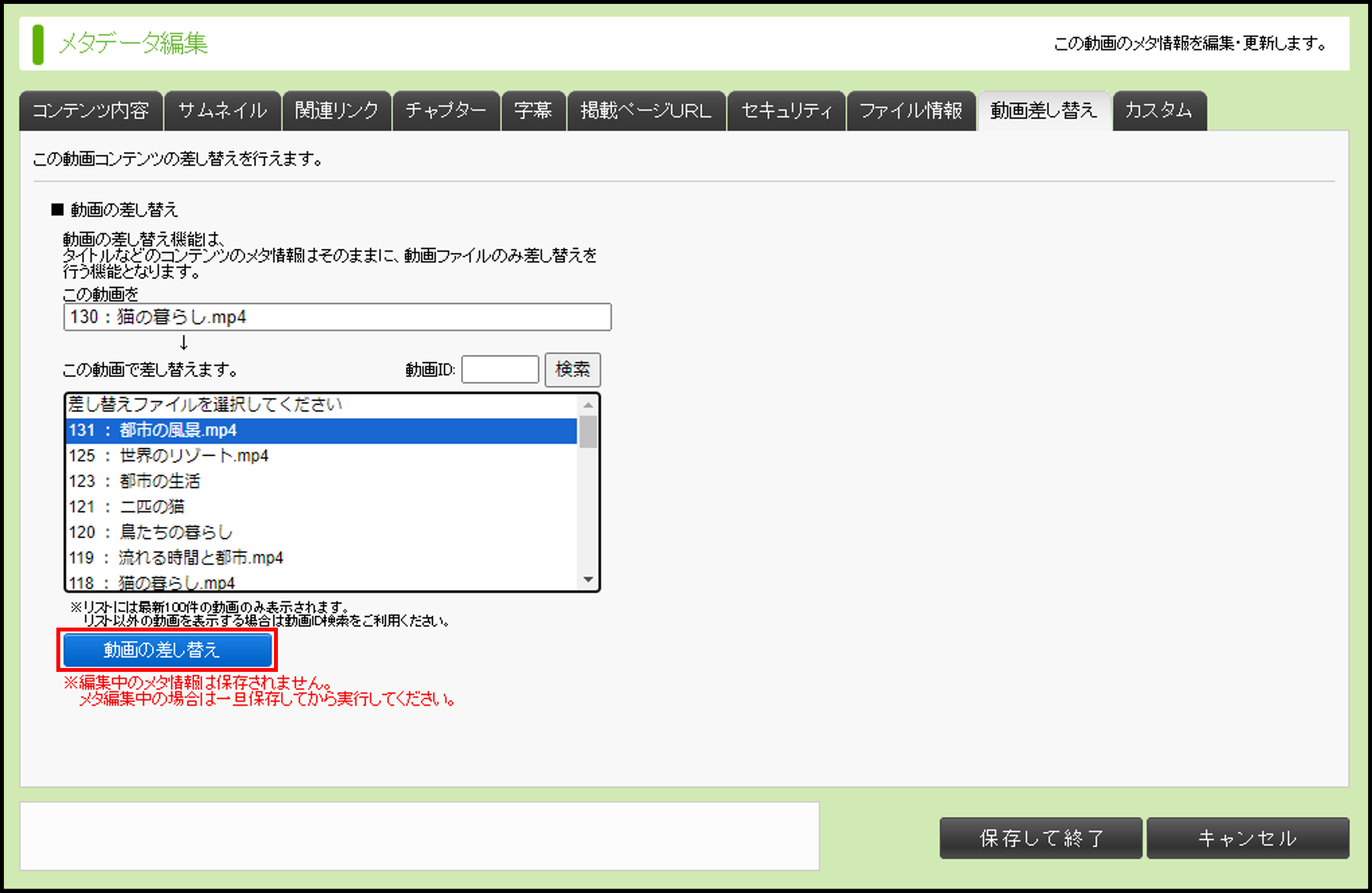Select list item 123：都市の生活
Viewport: 1372px width, 893px height.
coord(322,481)
